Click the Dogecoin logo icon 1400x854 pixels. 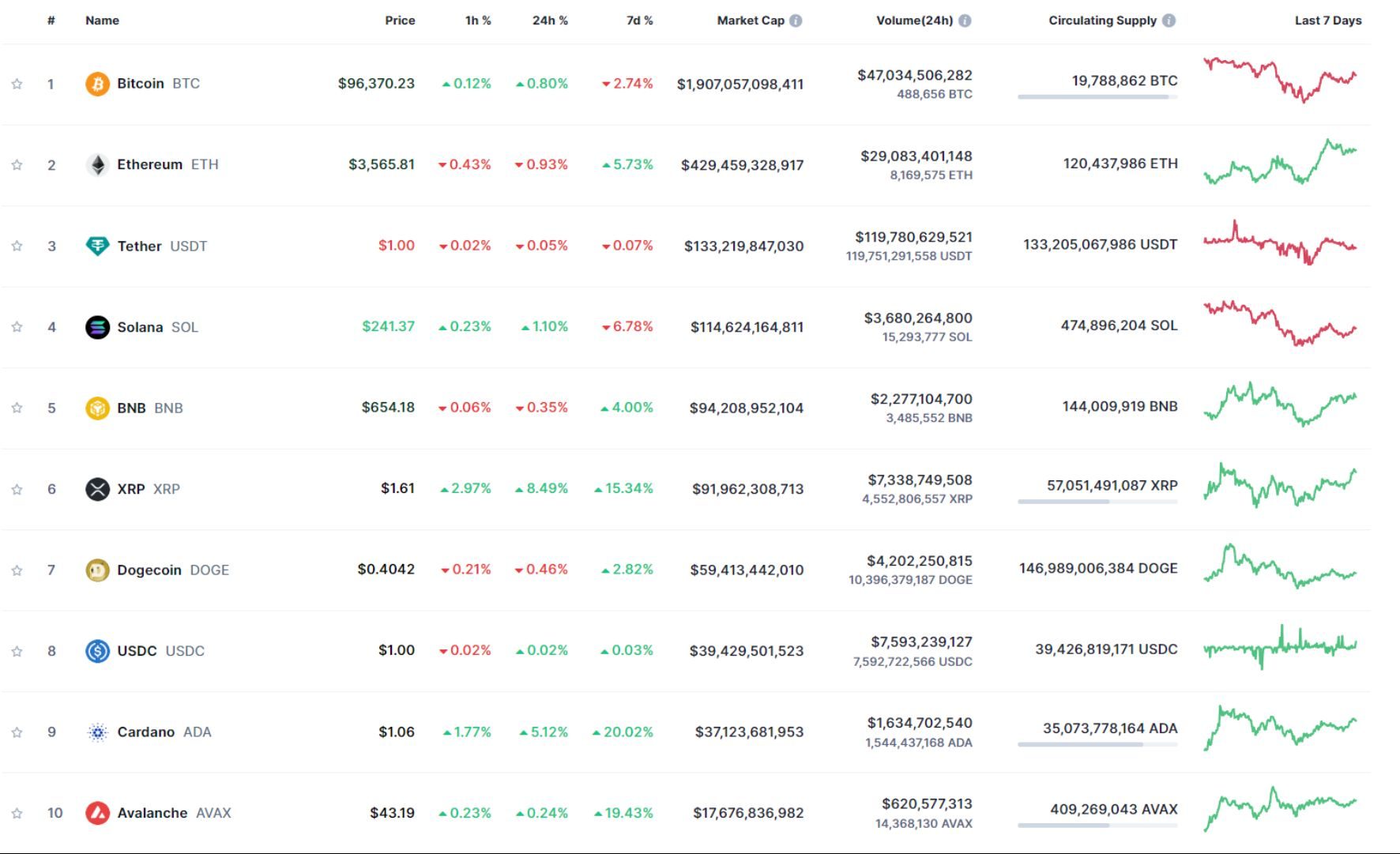pyautogui.click(x=97, y=570)
